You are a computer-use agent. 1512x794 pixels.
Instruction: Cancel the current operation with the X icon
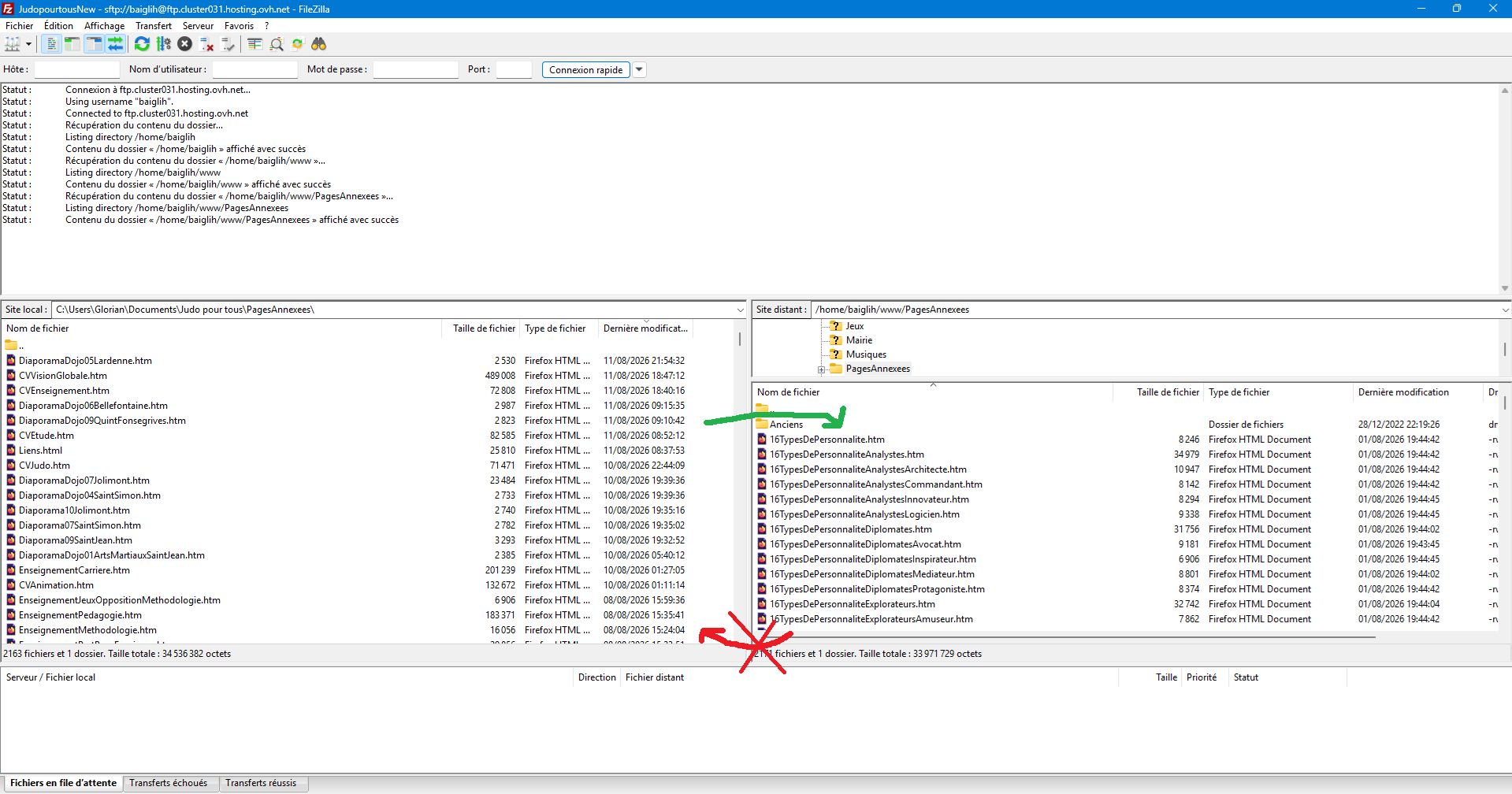(185, 44)
